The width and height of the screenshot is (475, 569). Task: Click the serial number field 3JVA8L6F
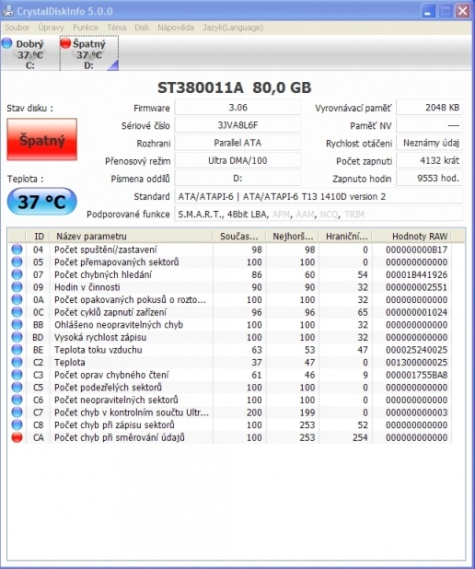click(238, 125)
